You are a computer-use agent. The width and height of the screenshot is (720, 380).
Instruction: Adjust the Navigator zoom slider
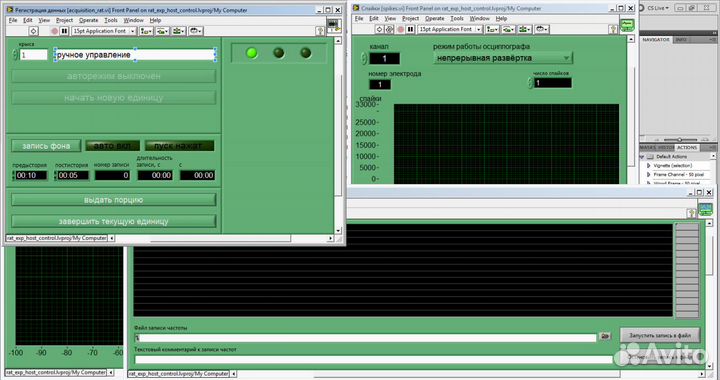(x=680, y=140)
